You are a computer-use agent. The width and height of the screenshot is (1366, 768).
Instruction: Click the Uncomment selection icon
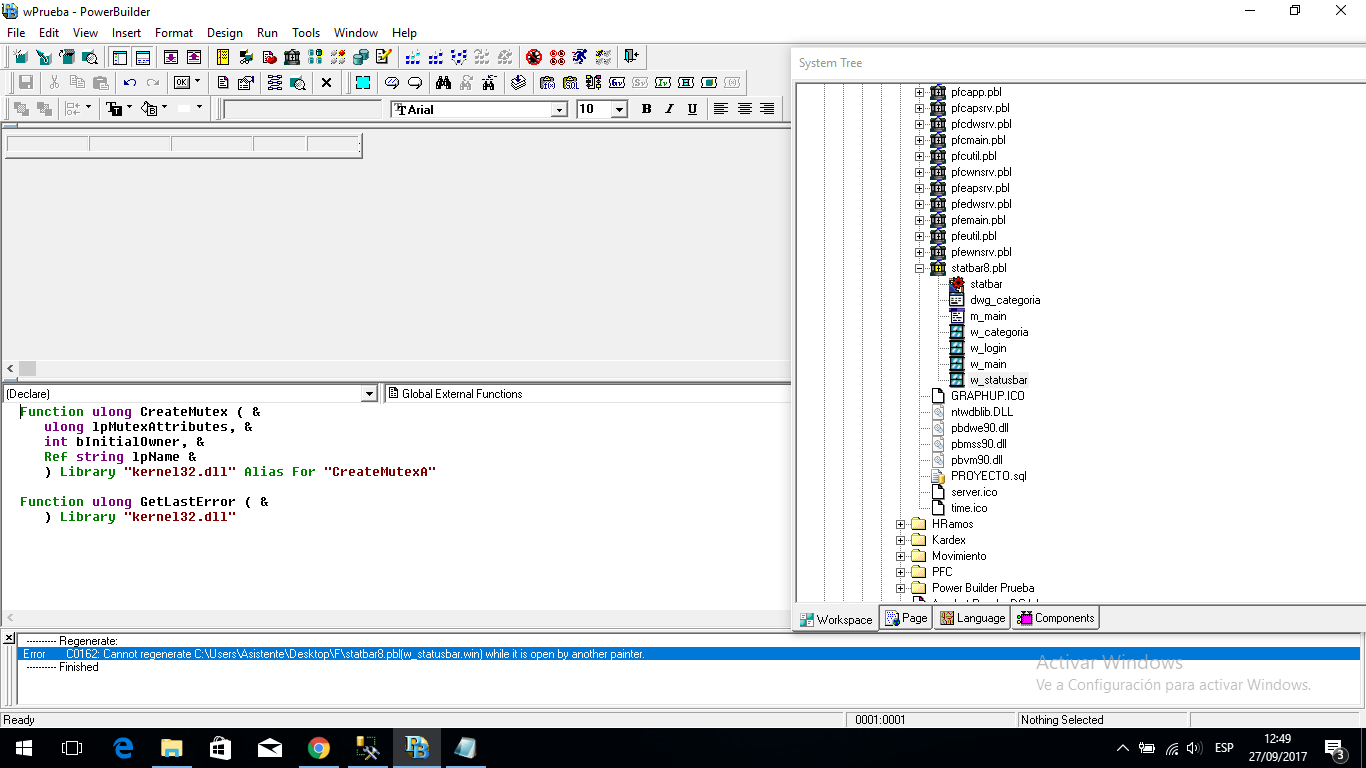pos(415,83)
